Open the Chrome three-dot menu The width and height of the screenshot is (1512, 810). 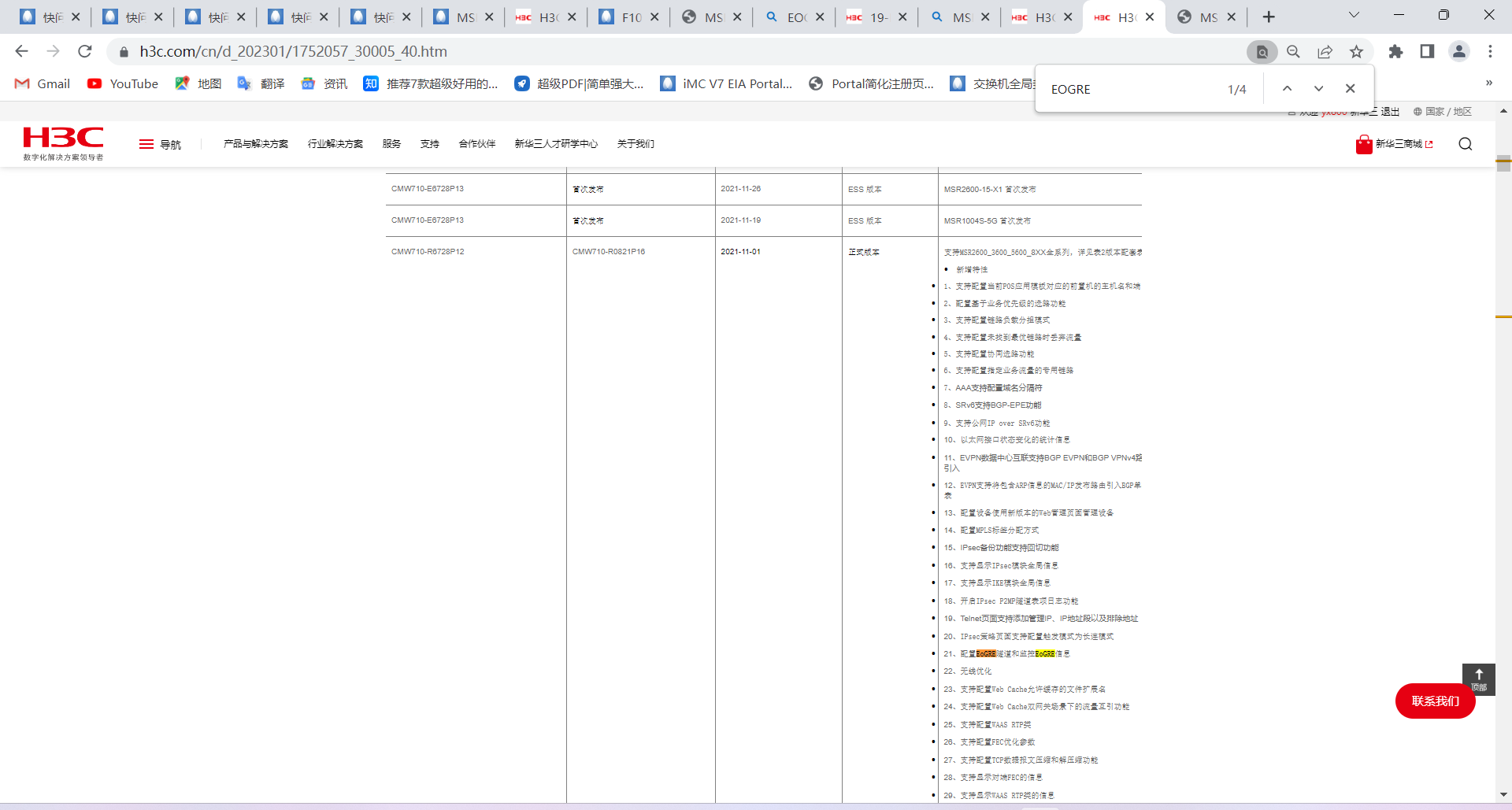pyautogui.click(x=1490, y=52)
